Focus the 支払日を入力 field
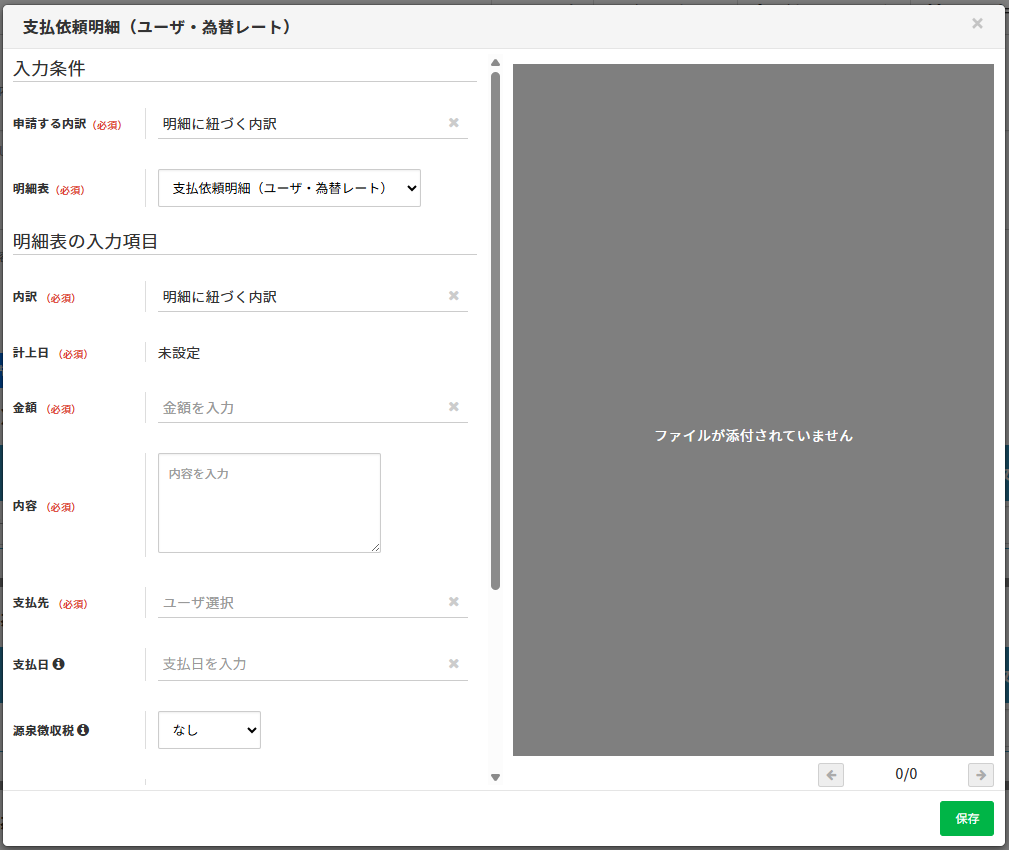Viewport: 1009px width, 850px height. [300, 664]
